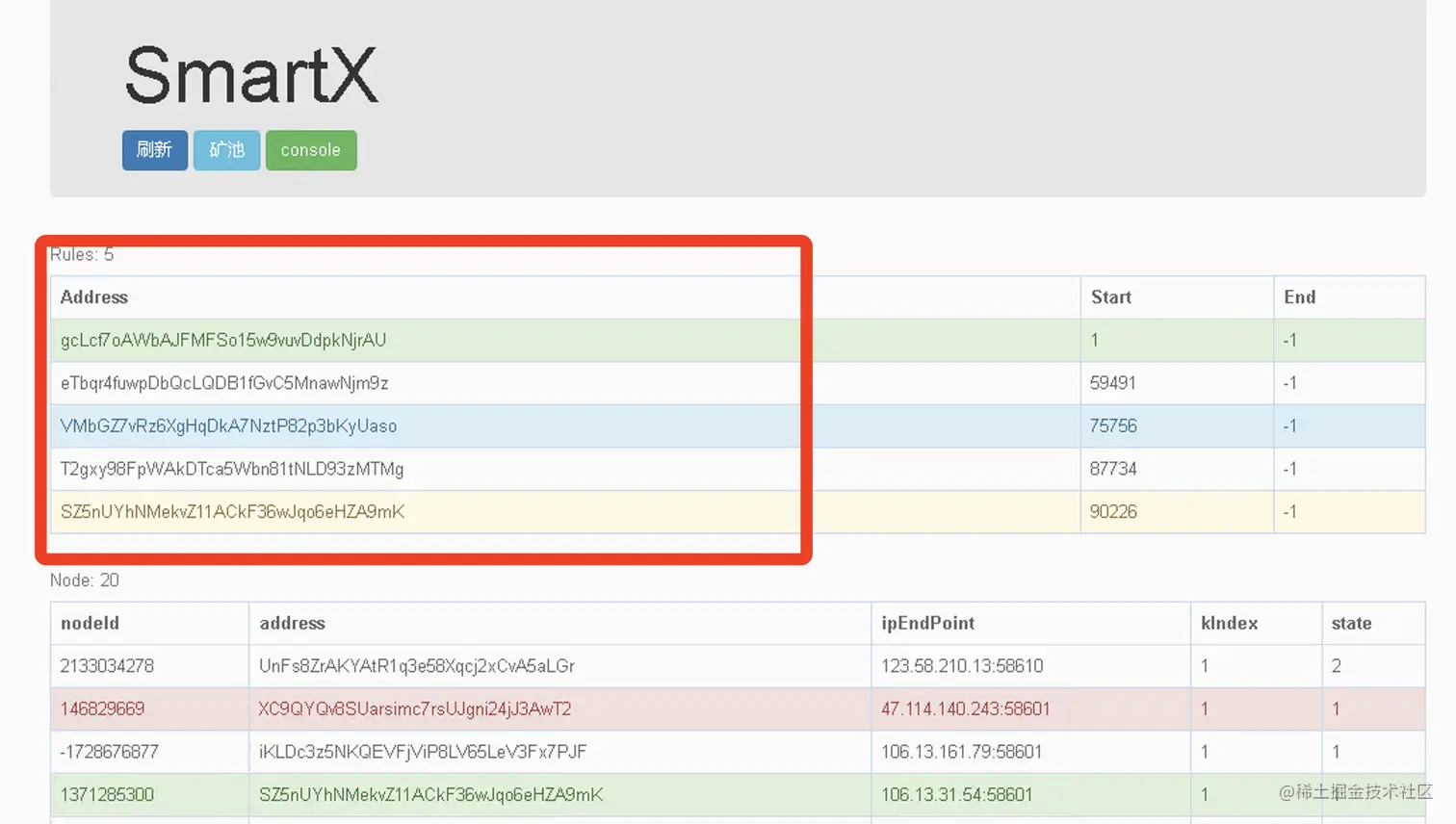Click endpoint 106.13.161.79:58601

click(961, 752)
